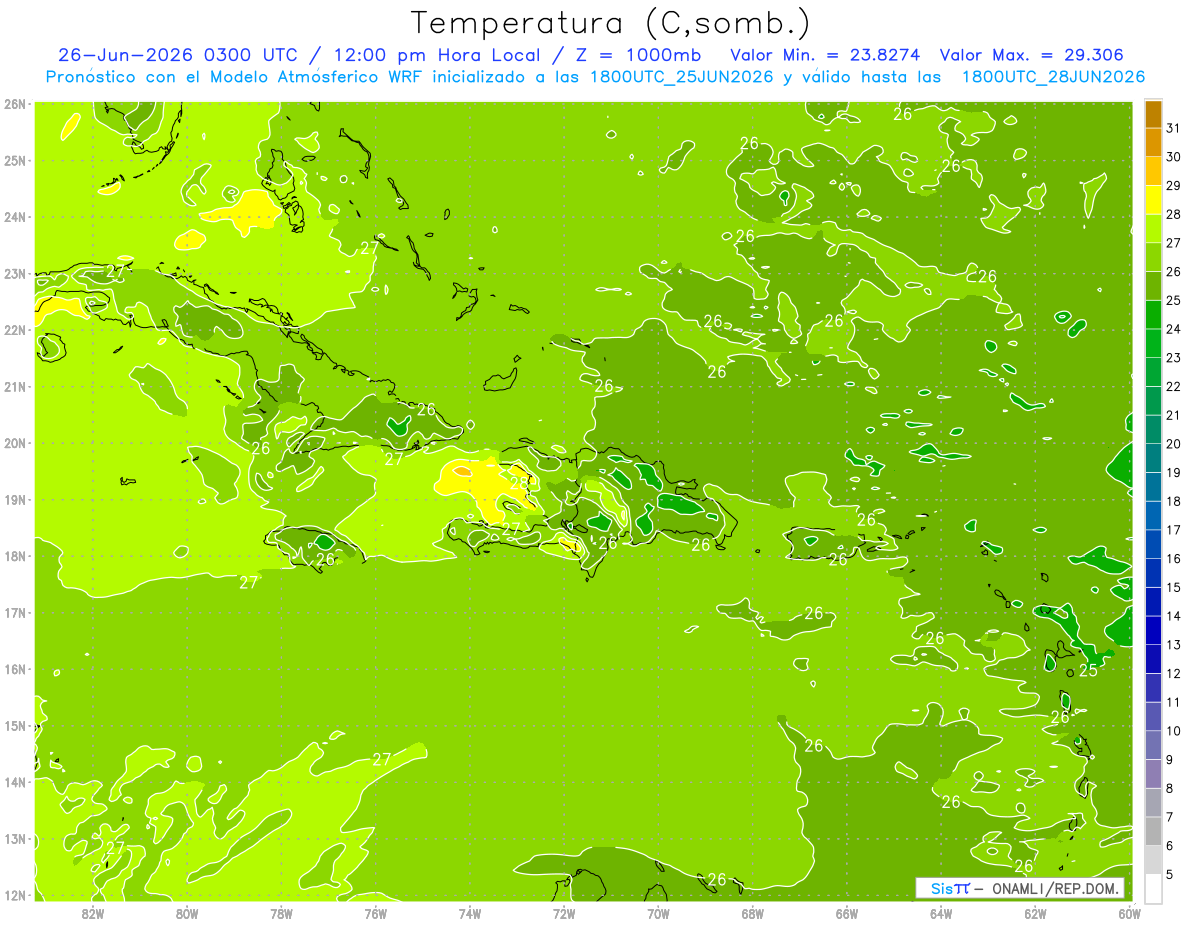Click the '29' value label on the color scale
This screenshot has height=927, width=1200.
pos(1173,186)
